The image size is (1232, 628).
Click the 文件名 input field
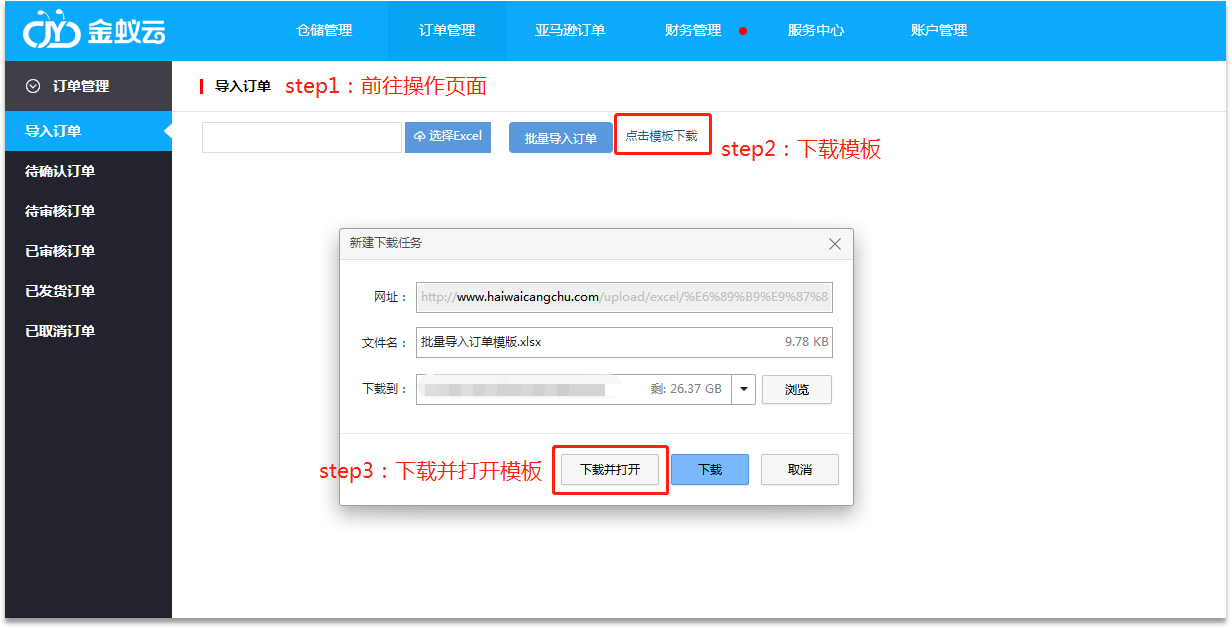click(600, 342)
